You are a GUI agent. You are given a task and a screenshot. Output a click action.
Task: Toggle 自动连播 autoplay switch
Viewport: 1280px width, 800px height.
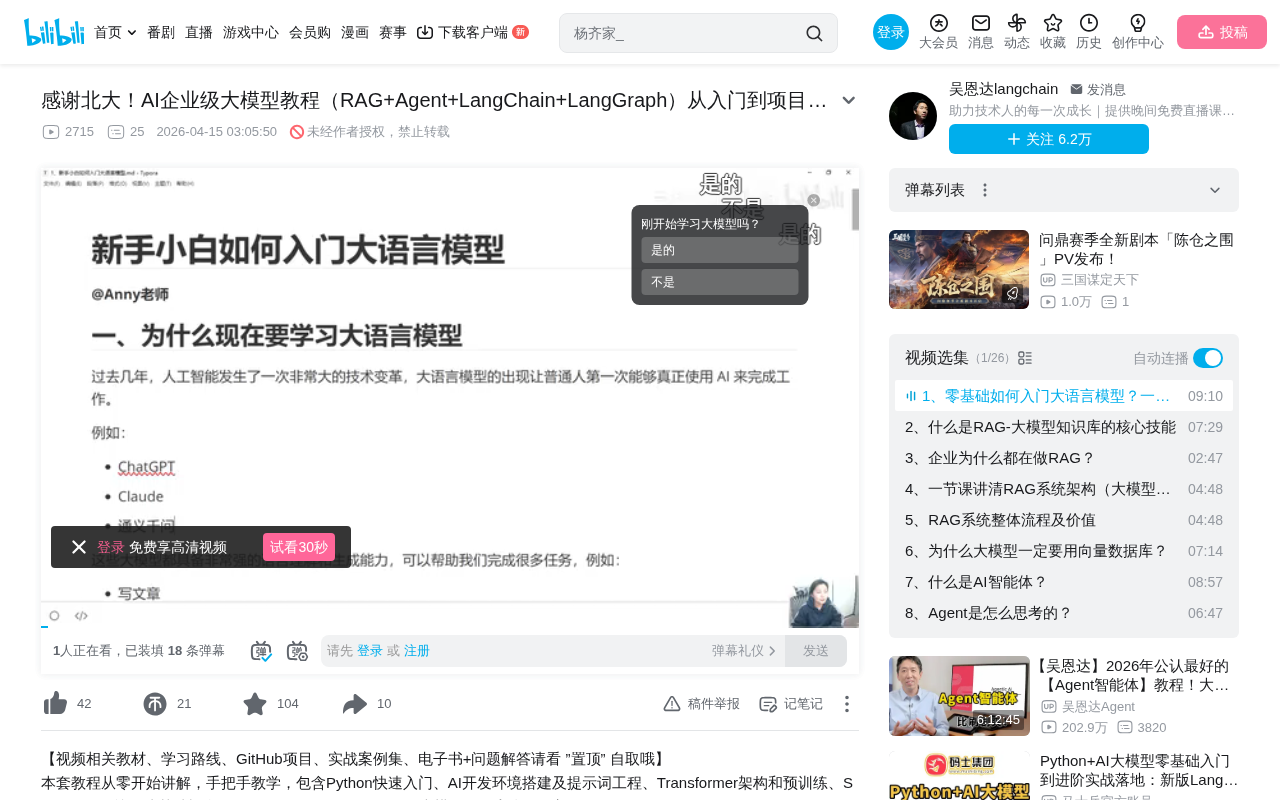[1208, 358]
